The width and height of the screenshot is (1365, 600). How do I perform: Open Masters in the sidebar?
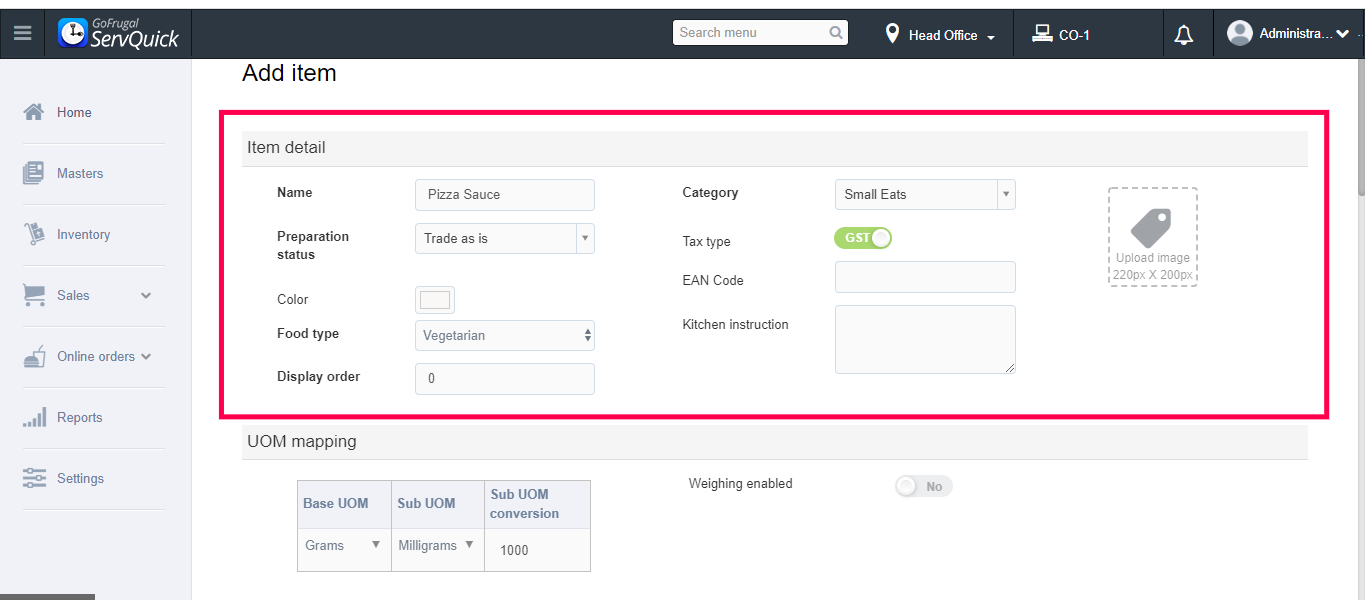coord(80,174)
